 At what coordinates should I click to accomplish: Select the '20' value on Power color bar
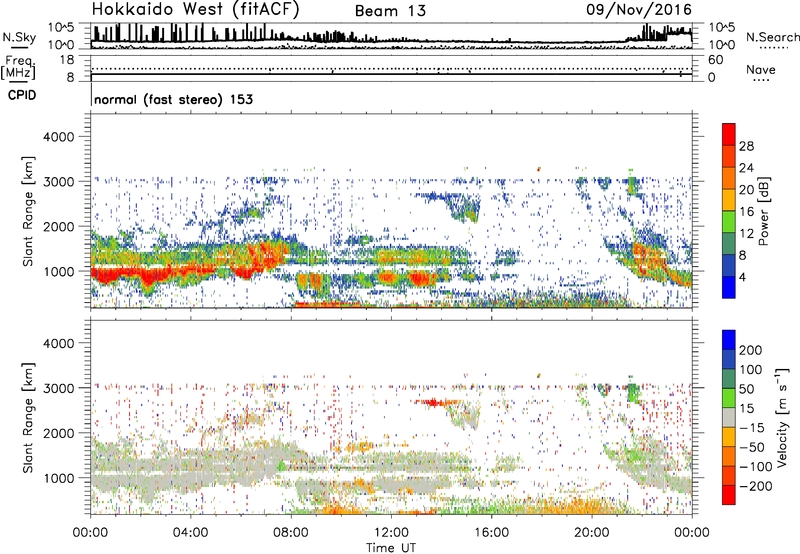point(746,190)
